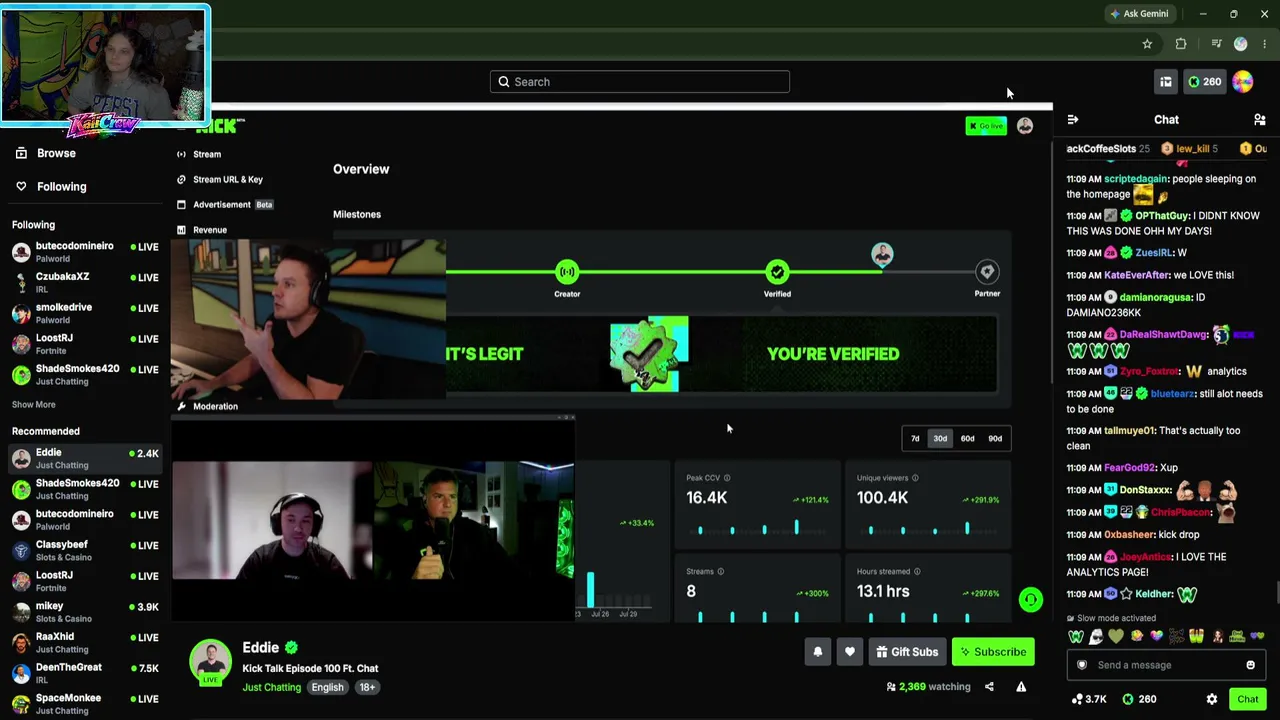Select the 60d time range

tap(967, 439)
